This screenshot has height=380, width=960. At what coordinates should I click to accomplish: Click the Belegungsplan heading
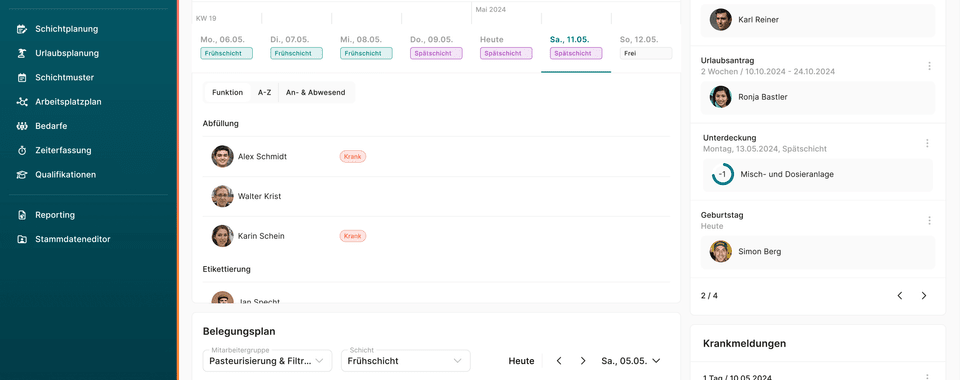(x=239, y=332)
